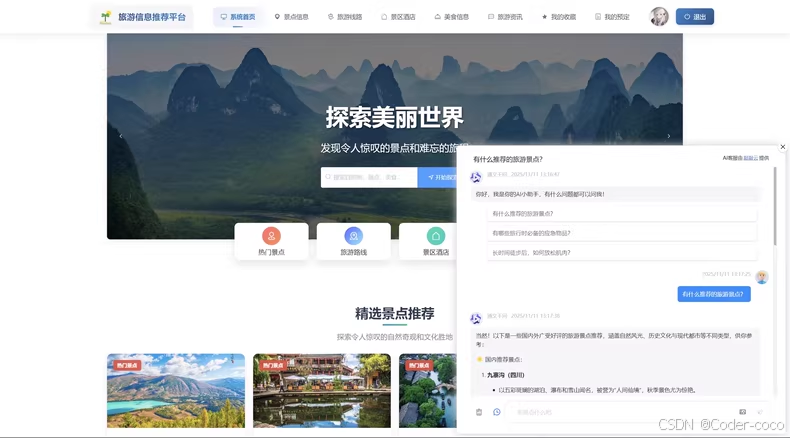
Task: Open the mountain lake attraction thumbnail
Action: [176, 391]
